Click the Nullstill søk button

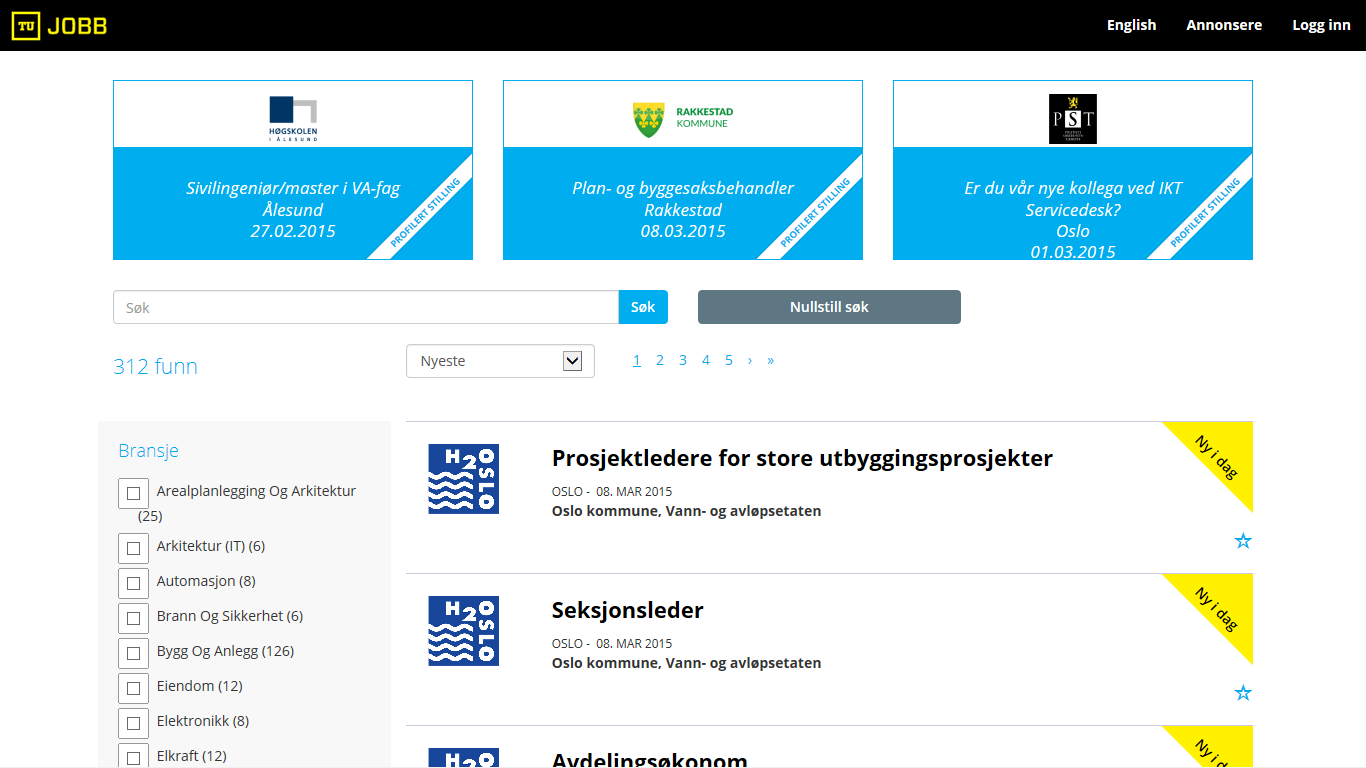829,307
